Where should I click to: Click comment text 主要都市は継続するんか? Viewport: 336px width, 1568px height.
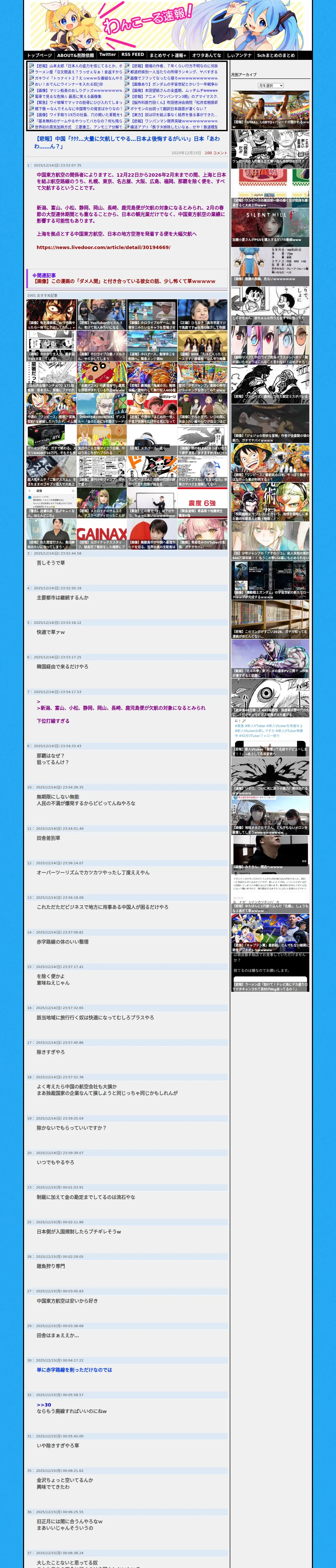(62, 598)
